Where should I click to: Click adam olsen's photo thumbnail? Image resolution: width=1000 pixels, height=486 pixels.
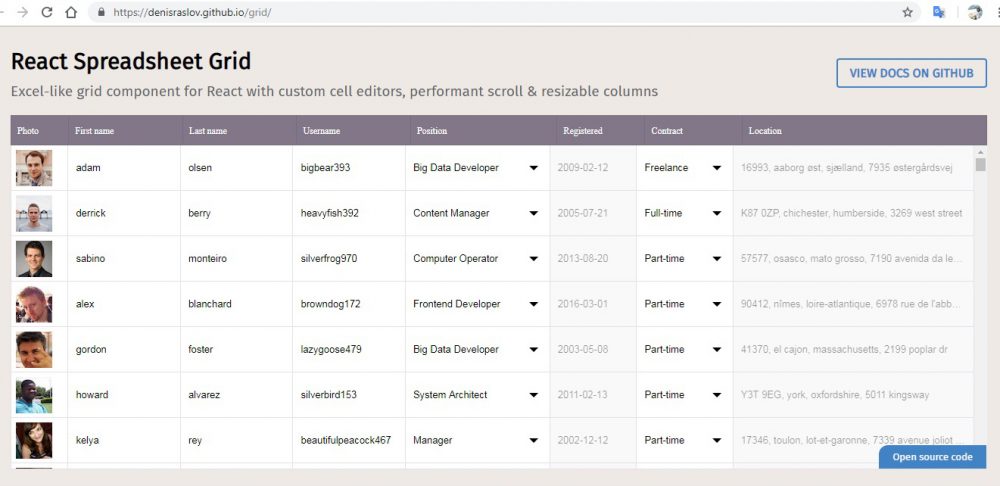[34, 168]
